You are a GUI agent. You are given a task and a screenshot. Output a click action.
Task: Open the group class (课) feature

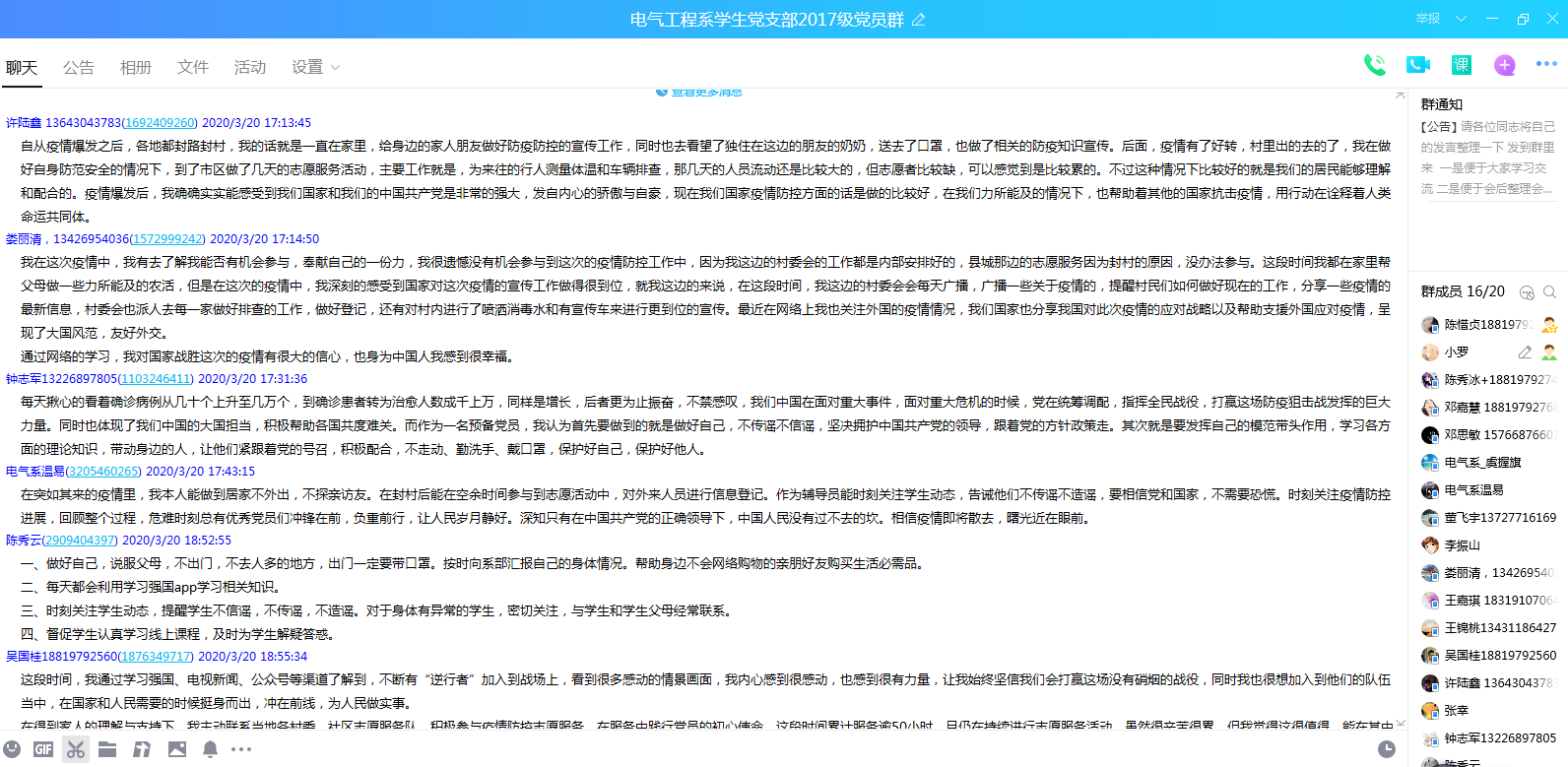(1461, 65)
